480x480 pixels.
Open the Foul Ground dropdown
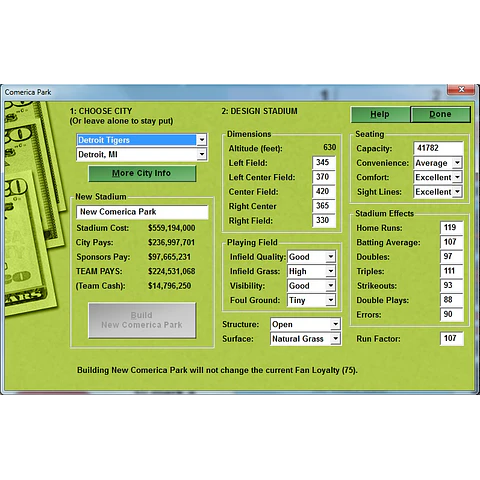(311, 300)
